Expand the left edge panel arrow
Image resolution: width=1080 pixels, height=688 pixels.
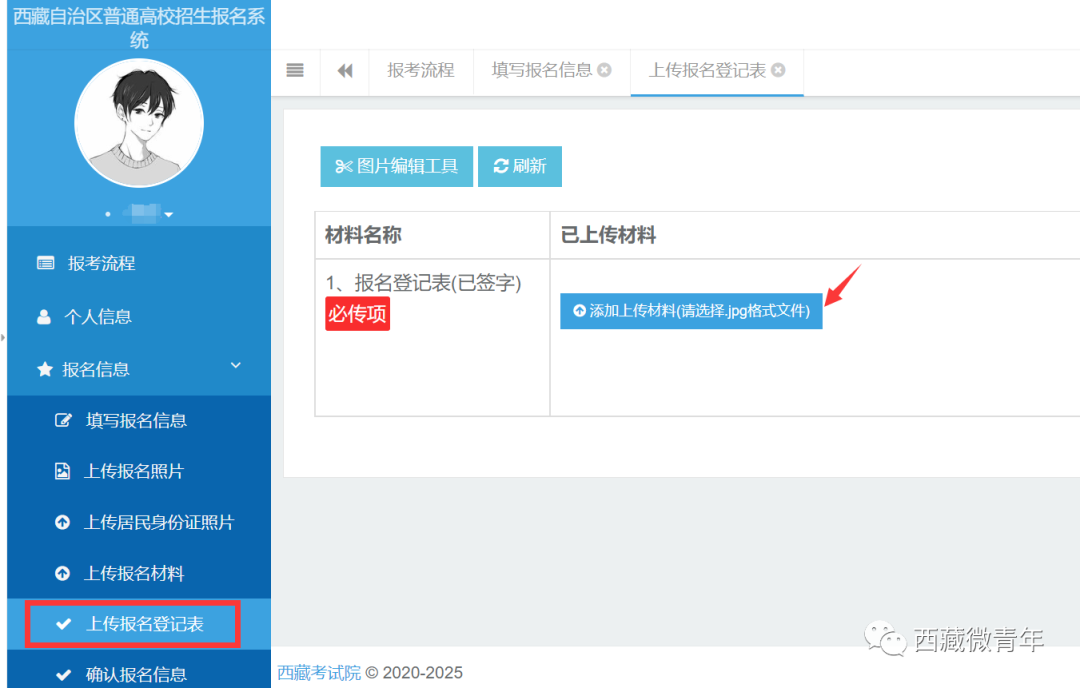point(6,337)
